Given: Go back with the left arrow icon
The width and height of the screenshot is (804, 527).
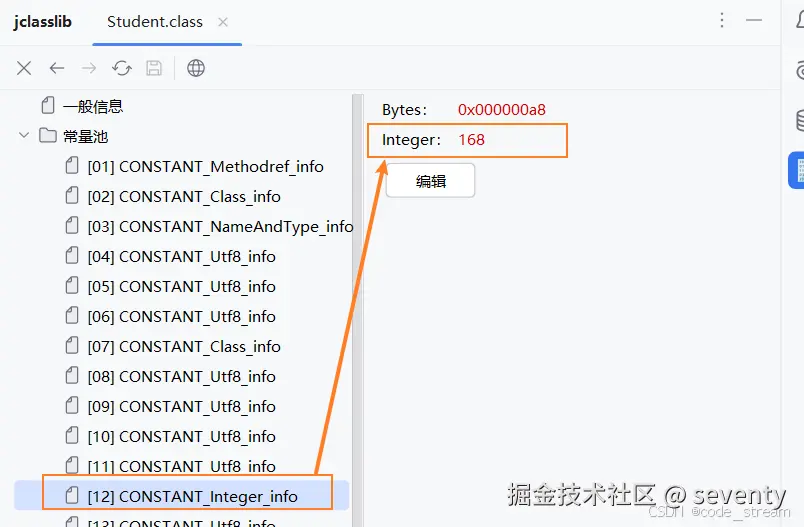Looking at the screenshot, I should (56, 68).
